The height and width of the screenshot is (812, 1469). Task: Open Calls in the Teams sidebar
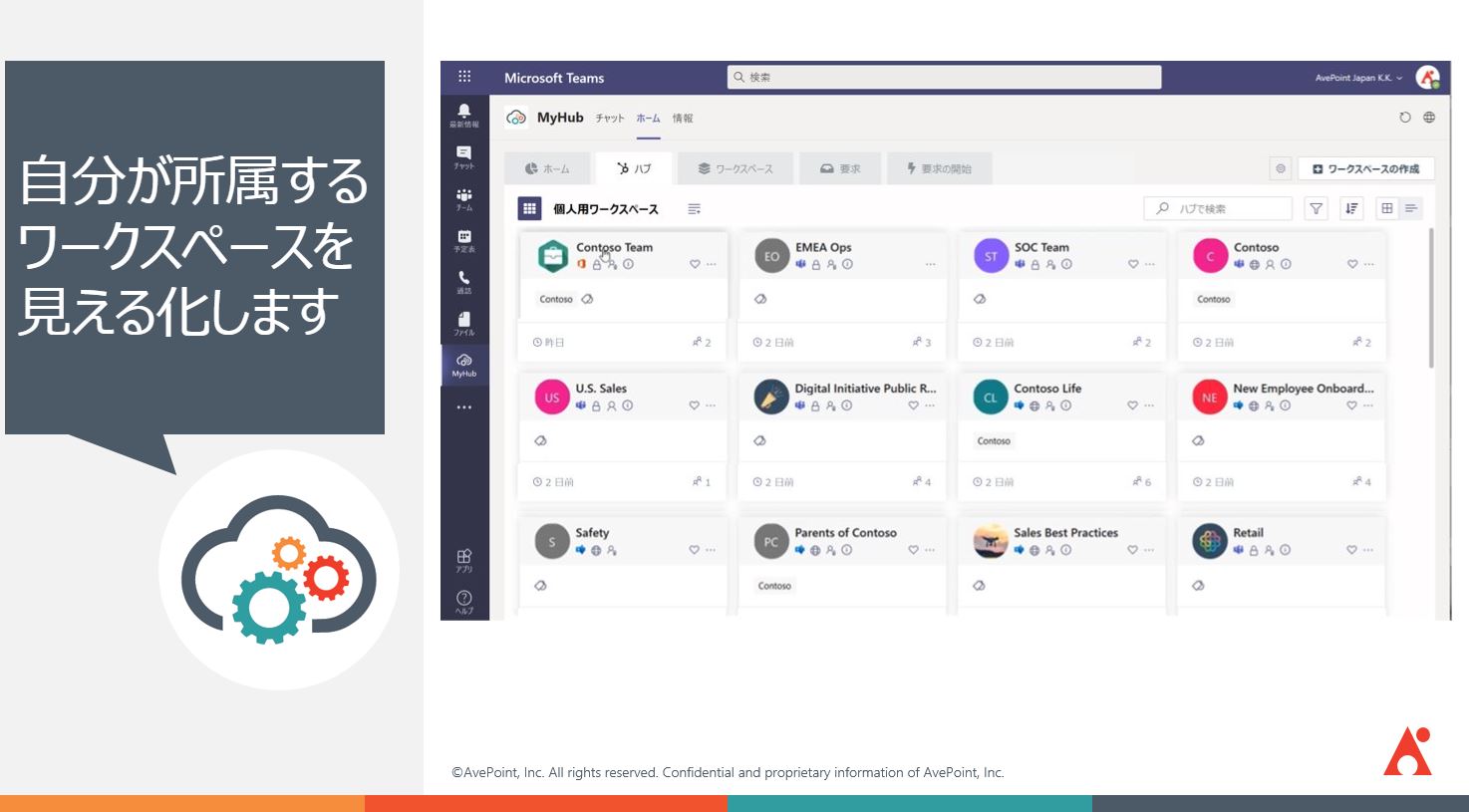point(464,282)
